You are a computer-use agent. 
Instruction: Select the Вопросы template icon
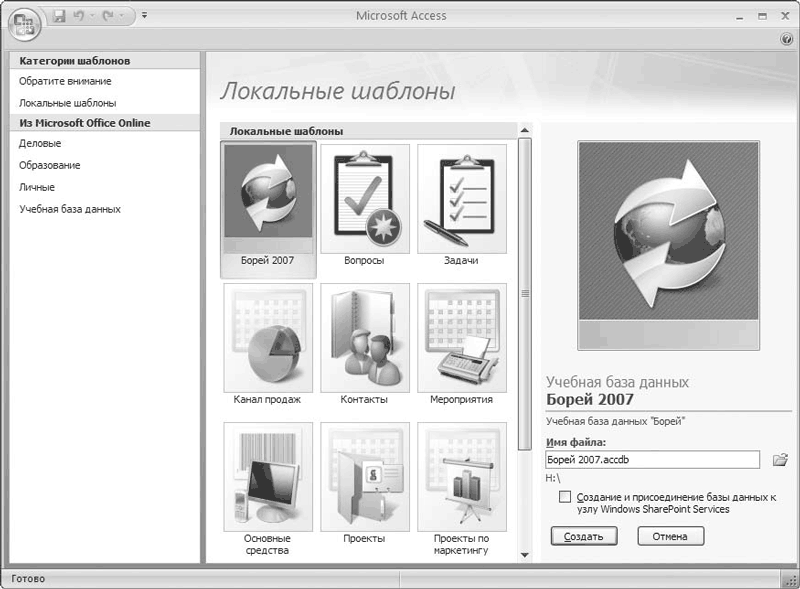(364, 198)
